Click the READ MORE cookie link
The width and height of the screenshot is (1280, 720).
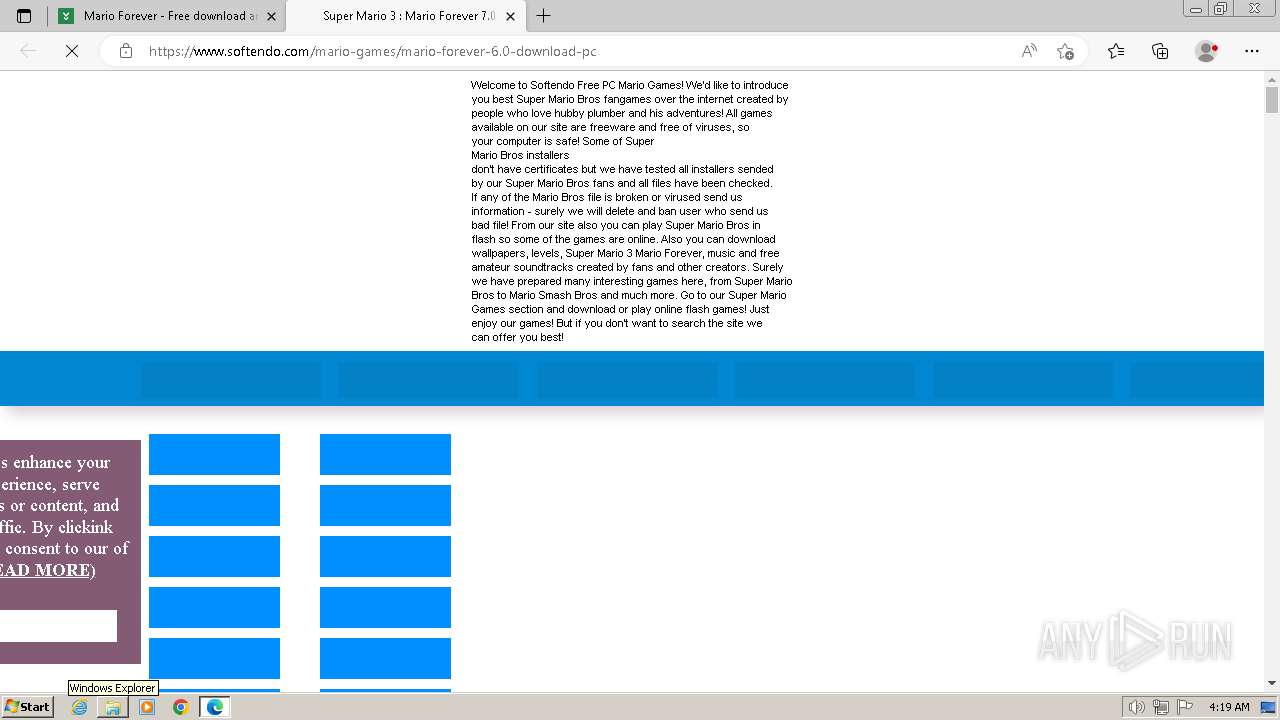[x=46, y=570]
